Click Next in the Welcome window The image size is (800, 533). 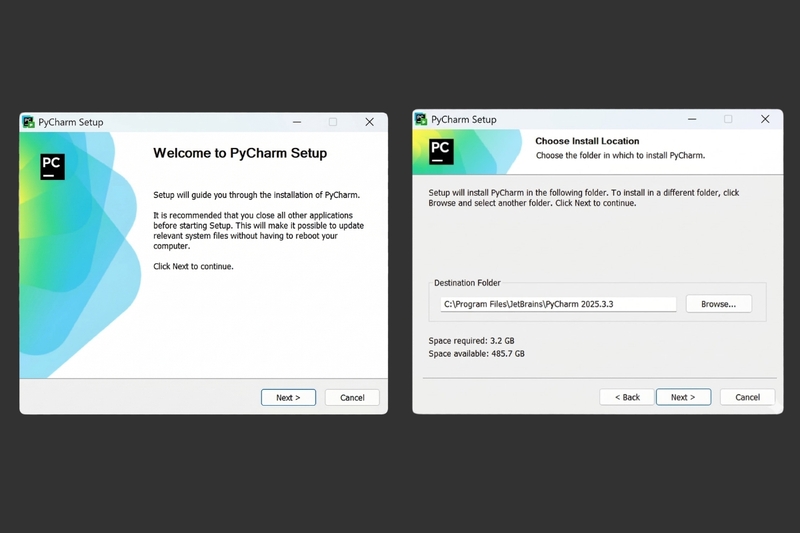point(288,397)
